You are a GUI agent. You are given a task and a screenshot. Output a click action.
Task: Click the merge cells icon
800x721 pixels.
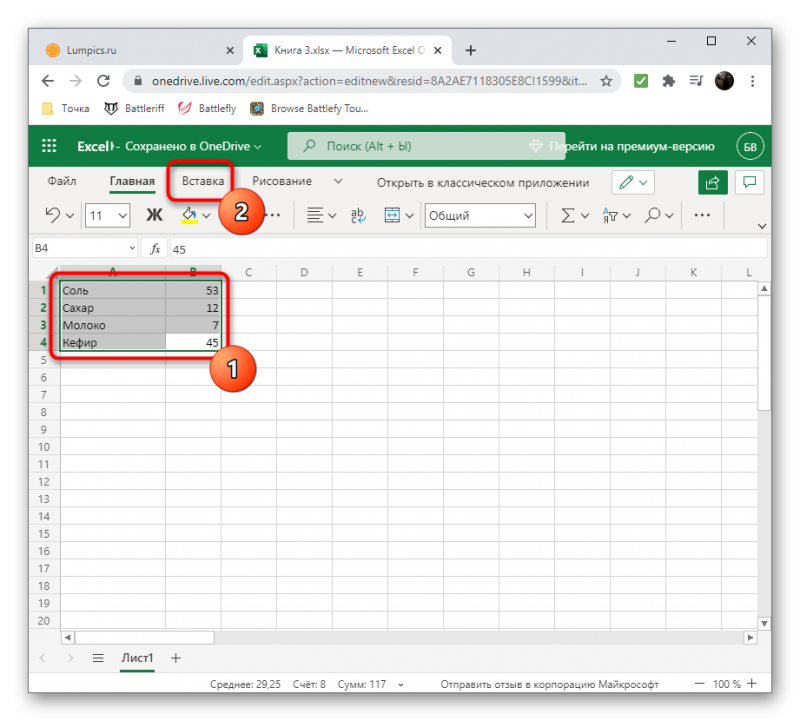click(x=392, y=215)
